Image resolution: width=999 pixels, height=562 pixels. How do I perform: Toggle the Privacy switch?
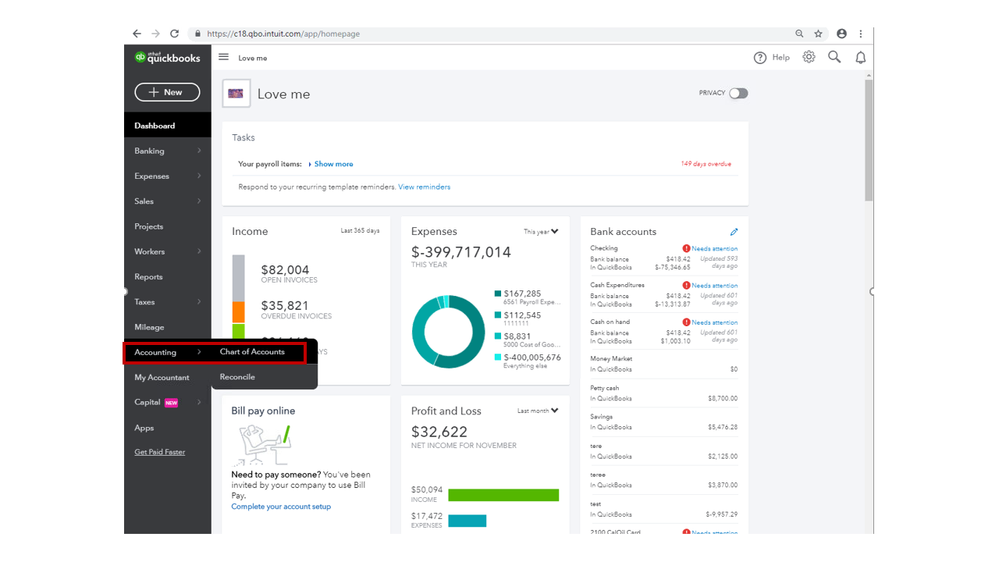(738, 93)
